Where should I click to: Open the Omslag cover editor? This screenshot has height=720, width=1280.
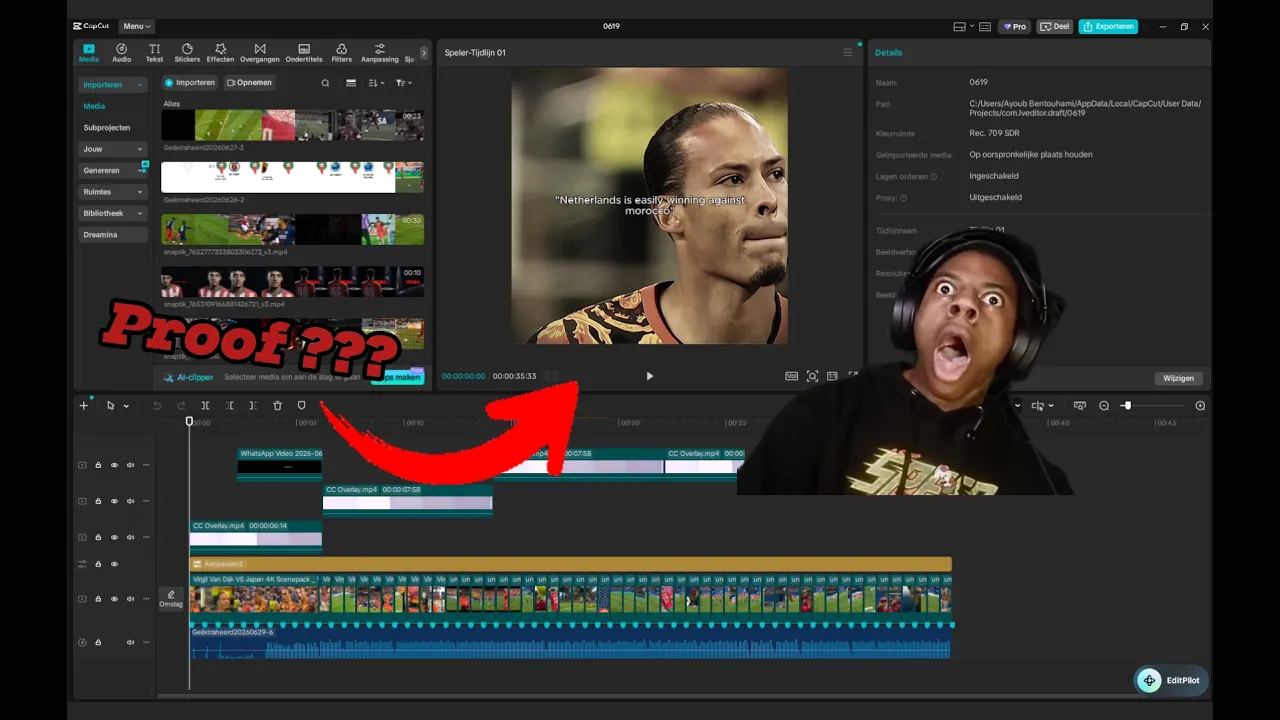[x=171, y=599]
